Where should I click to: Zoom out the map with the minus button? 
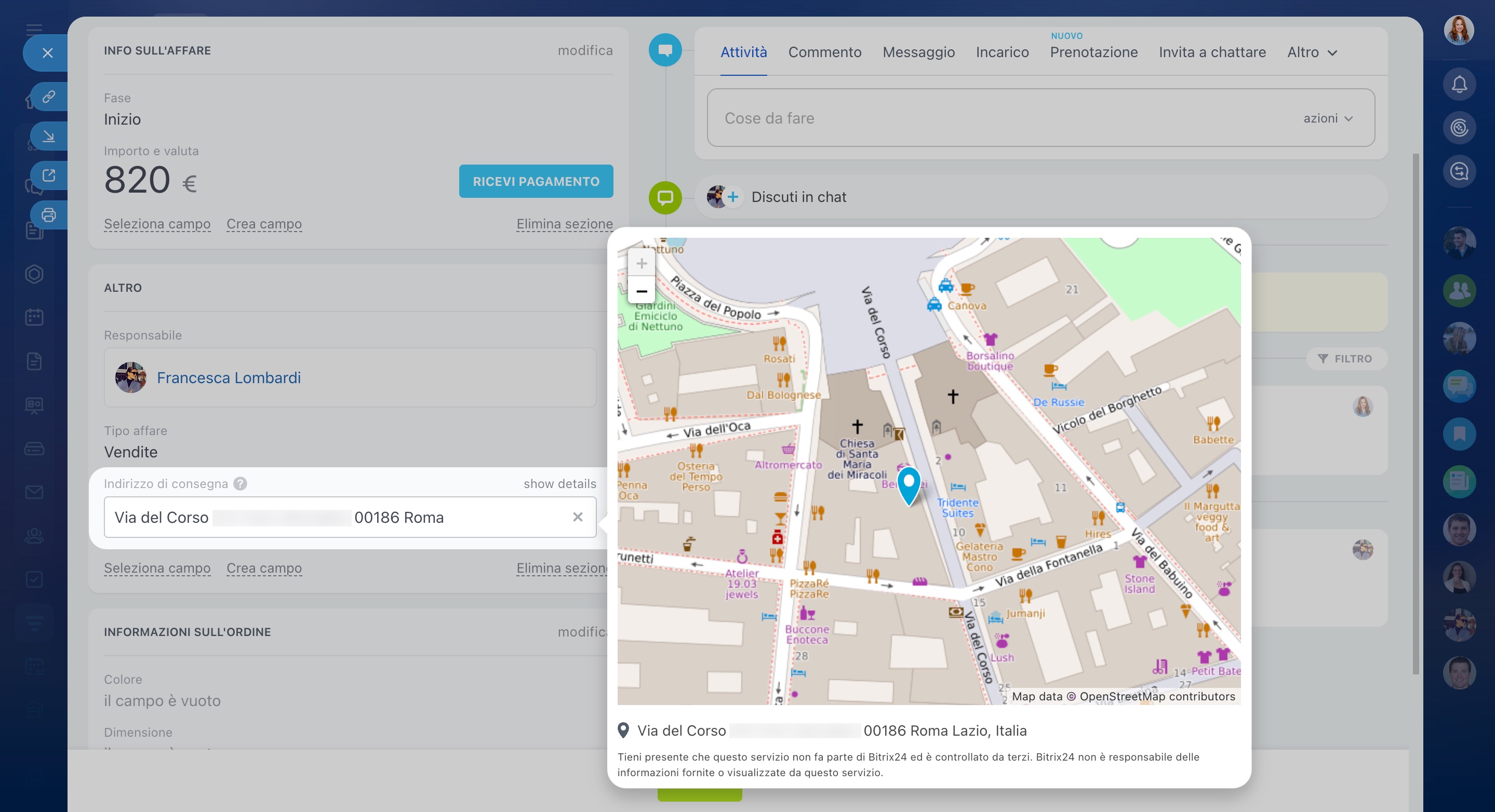click(642, 291)
